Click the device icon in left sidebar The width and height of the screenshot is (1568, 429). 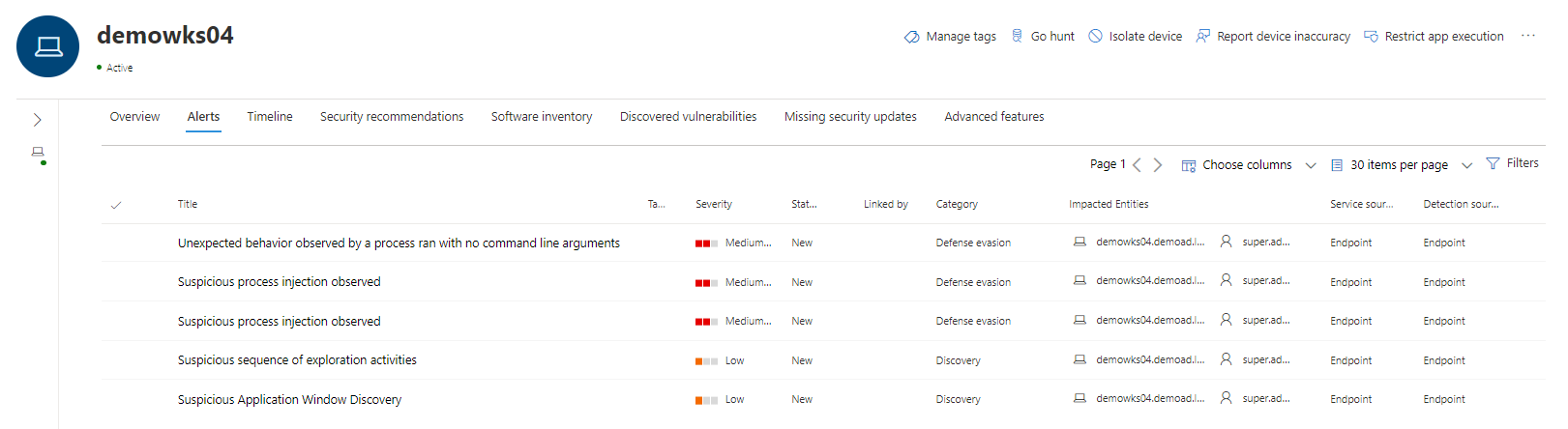coord(38,153)
